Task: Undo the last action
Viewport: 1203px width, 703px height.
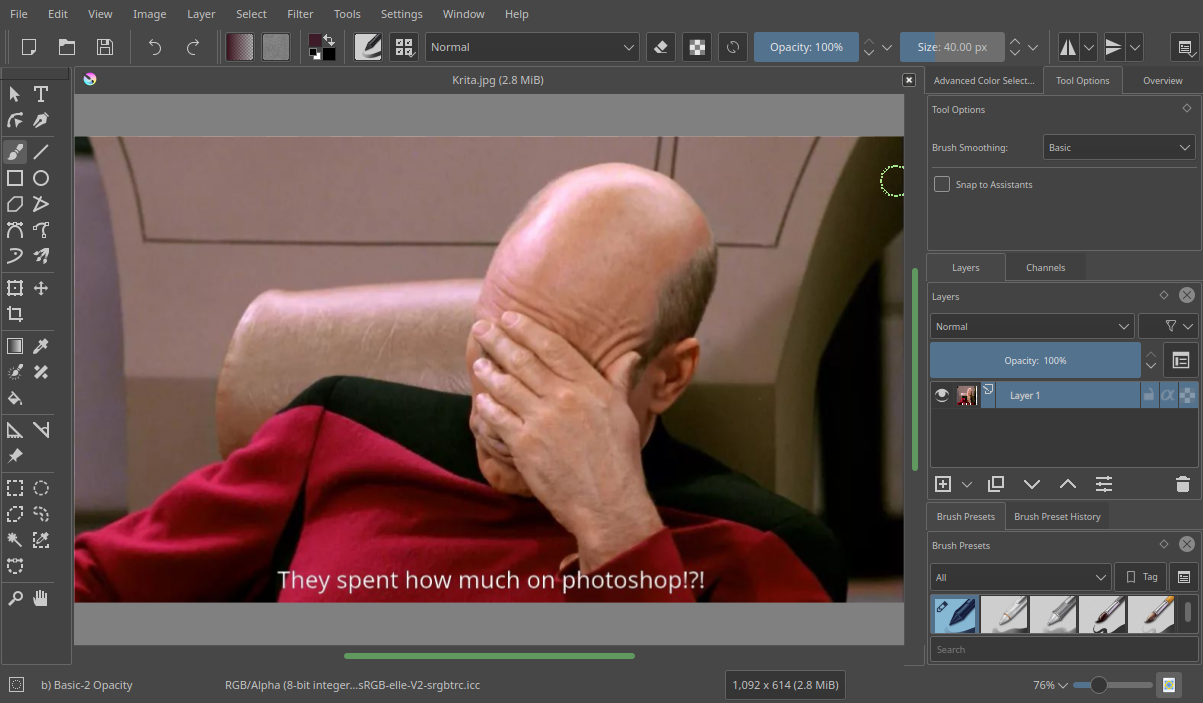Action: (155, 47)
